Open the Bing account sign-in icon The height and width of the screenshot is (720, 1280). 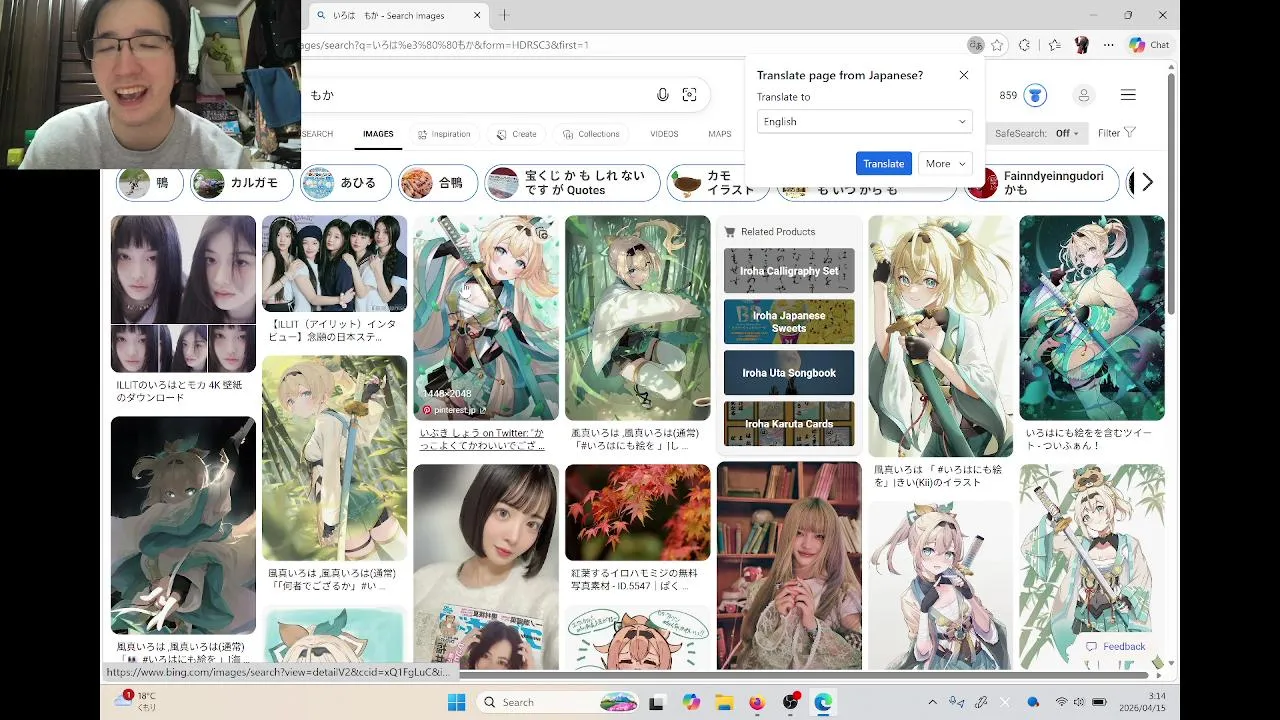point(1083,95)
